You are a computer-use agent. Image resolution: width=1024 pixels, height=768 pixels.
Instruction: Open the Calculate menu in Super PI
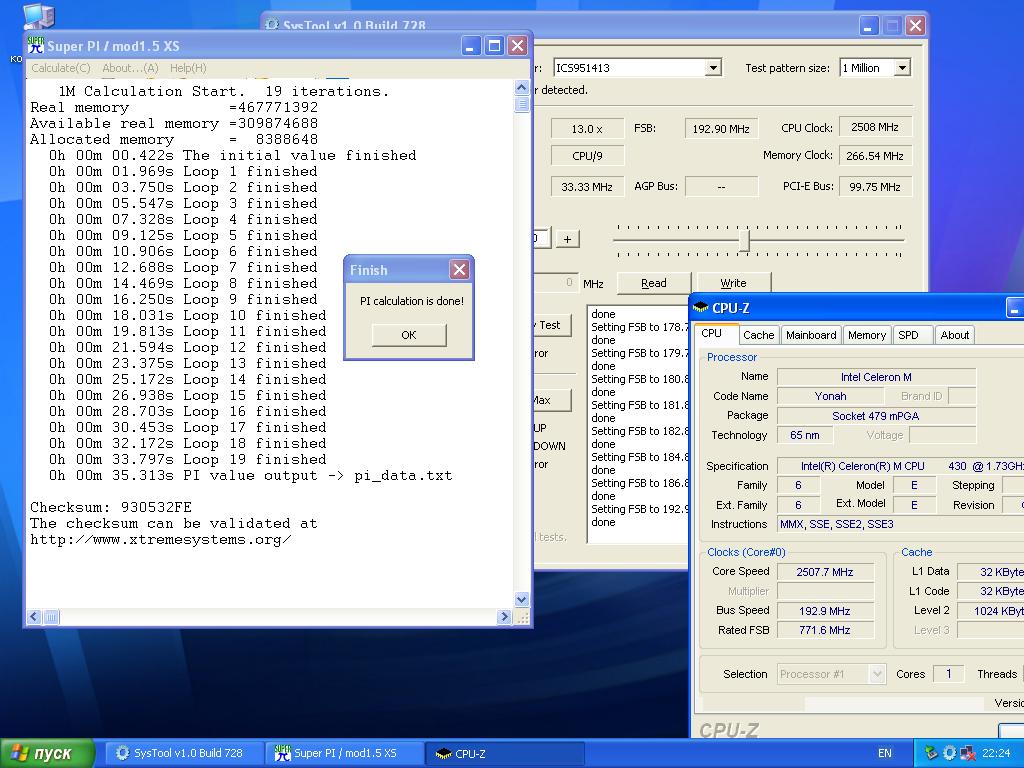click(x=61, y=68)
